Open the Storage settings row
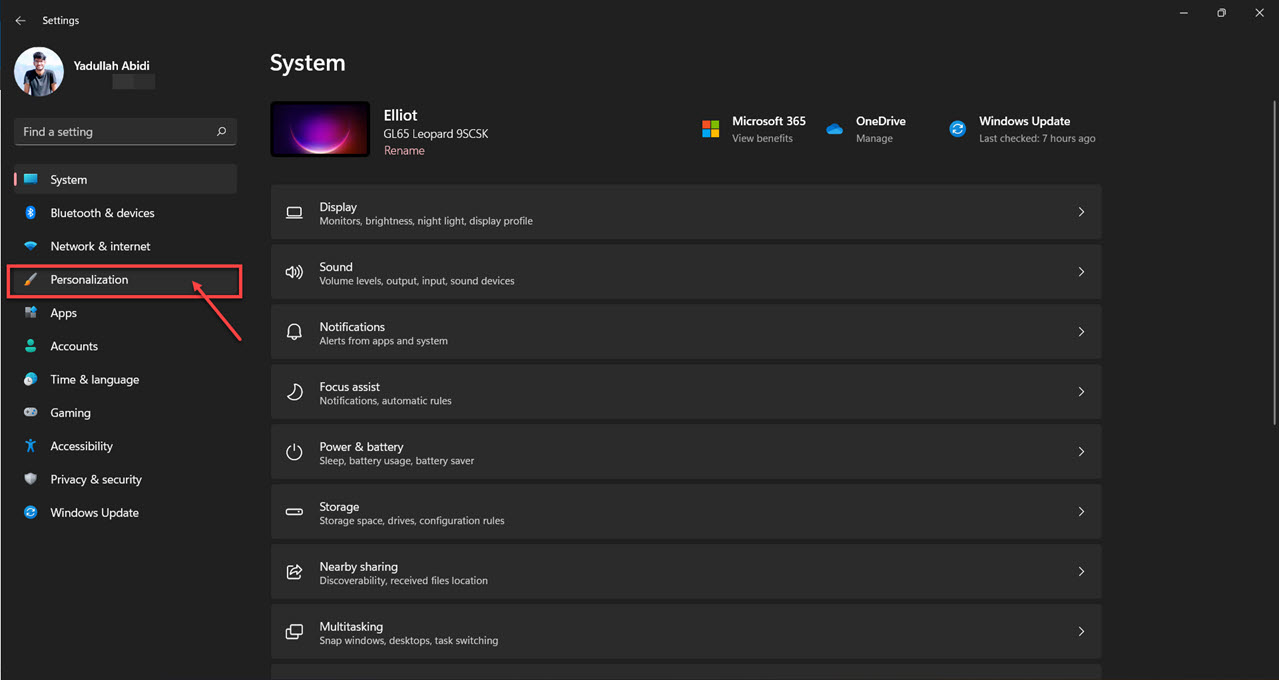1279x680 pixels. coord(686,512)
